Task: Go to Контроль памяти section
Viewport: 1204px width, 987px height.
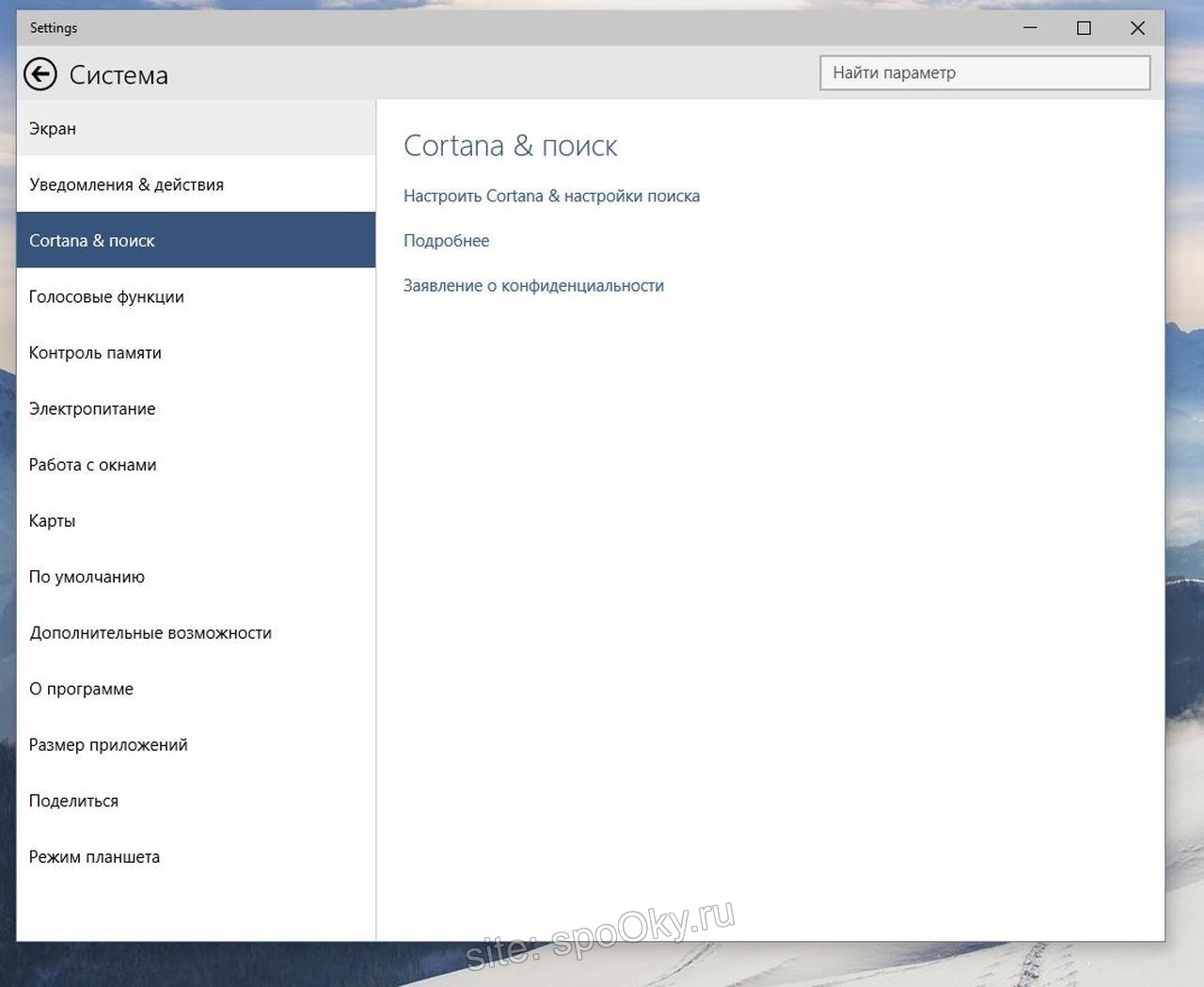Action: [196, 353]
